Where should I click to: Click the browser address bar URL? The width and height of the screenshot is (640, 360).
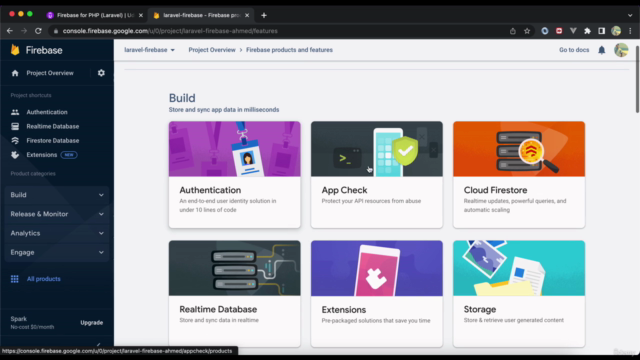pos(170,31)
